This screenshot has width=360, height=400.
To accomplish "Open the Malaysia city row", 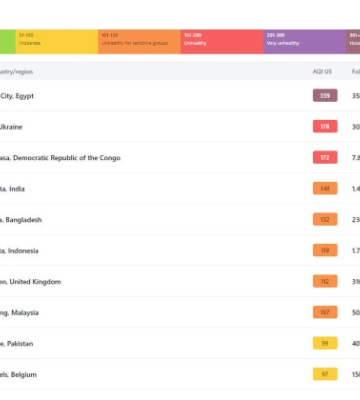I will [180, 313].
